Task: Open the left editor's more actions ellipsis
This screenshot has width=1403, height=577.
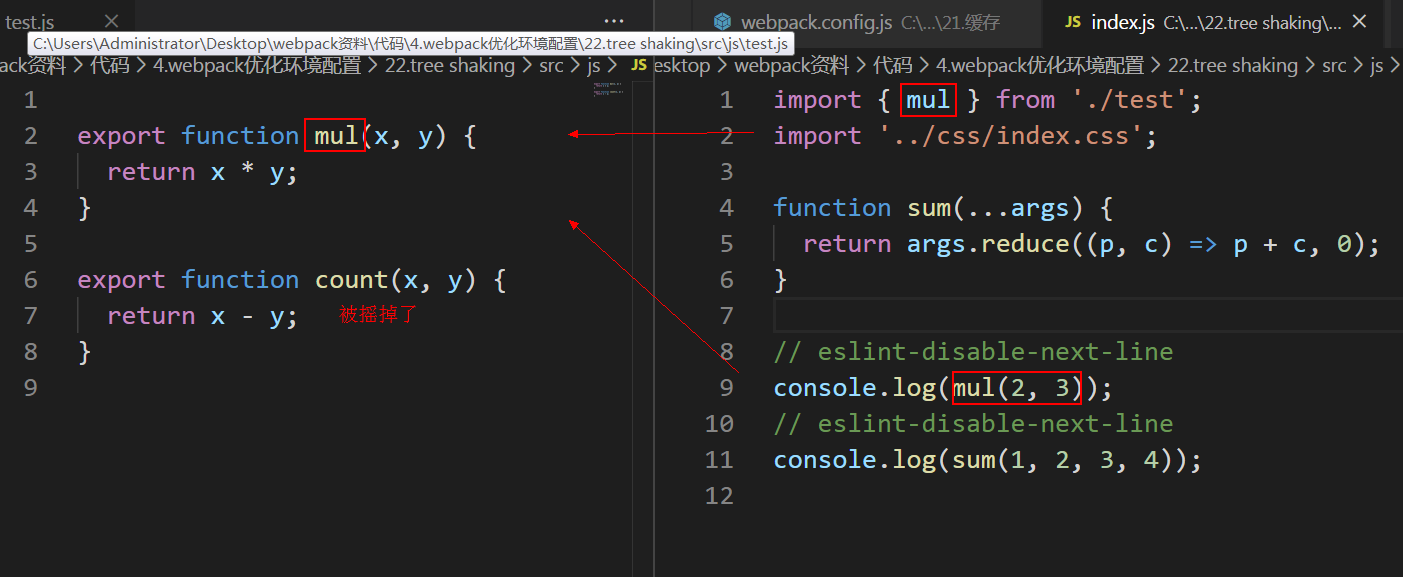Action: [614, 21]
